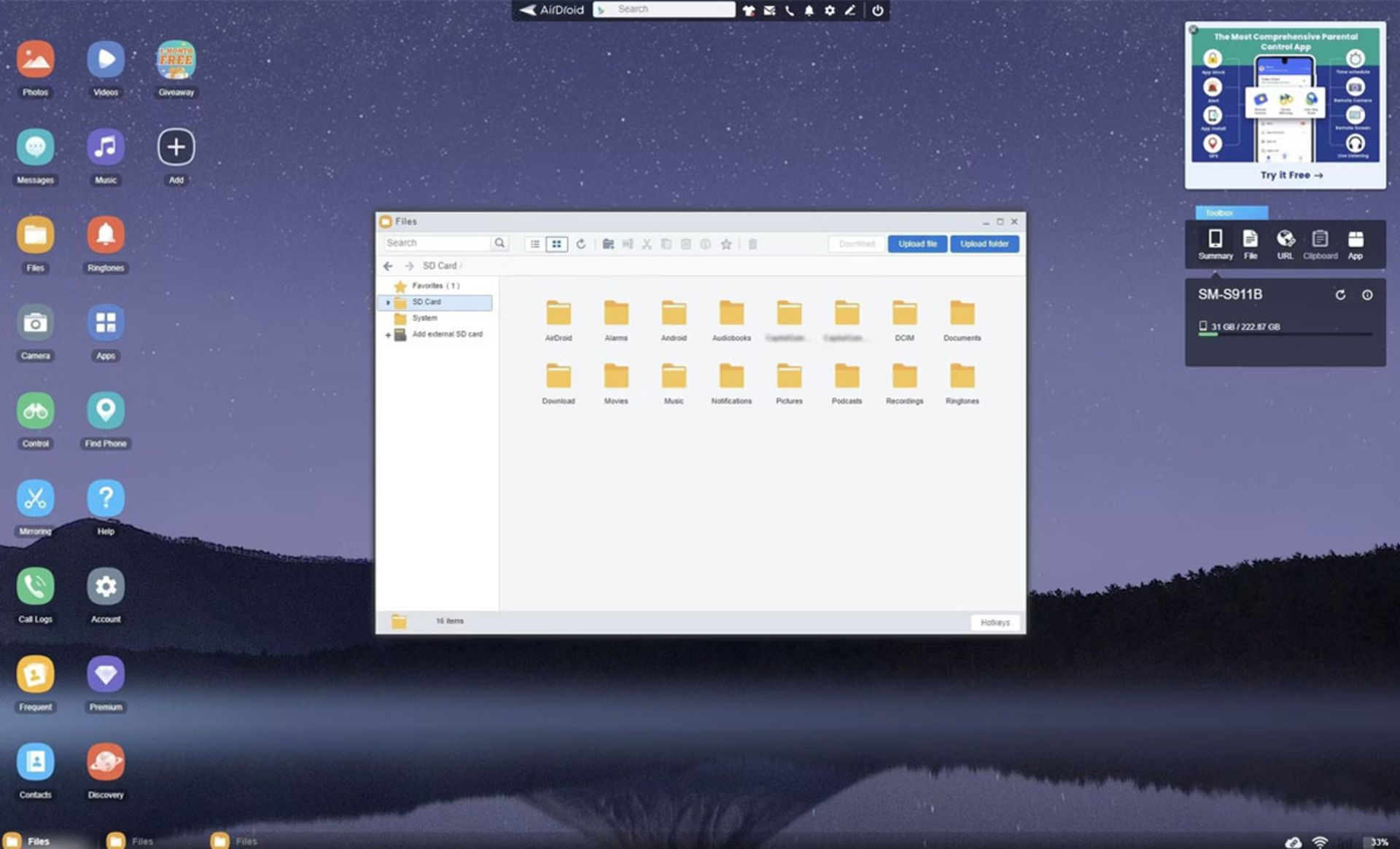Click the phone call icon in top bar
1400x849 pixels.
[790, 10]
